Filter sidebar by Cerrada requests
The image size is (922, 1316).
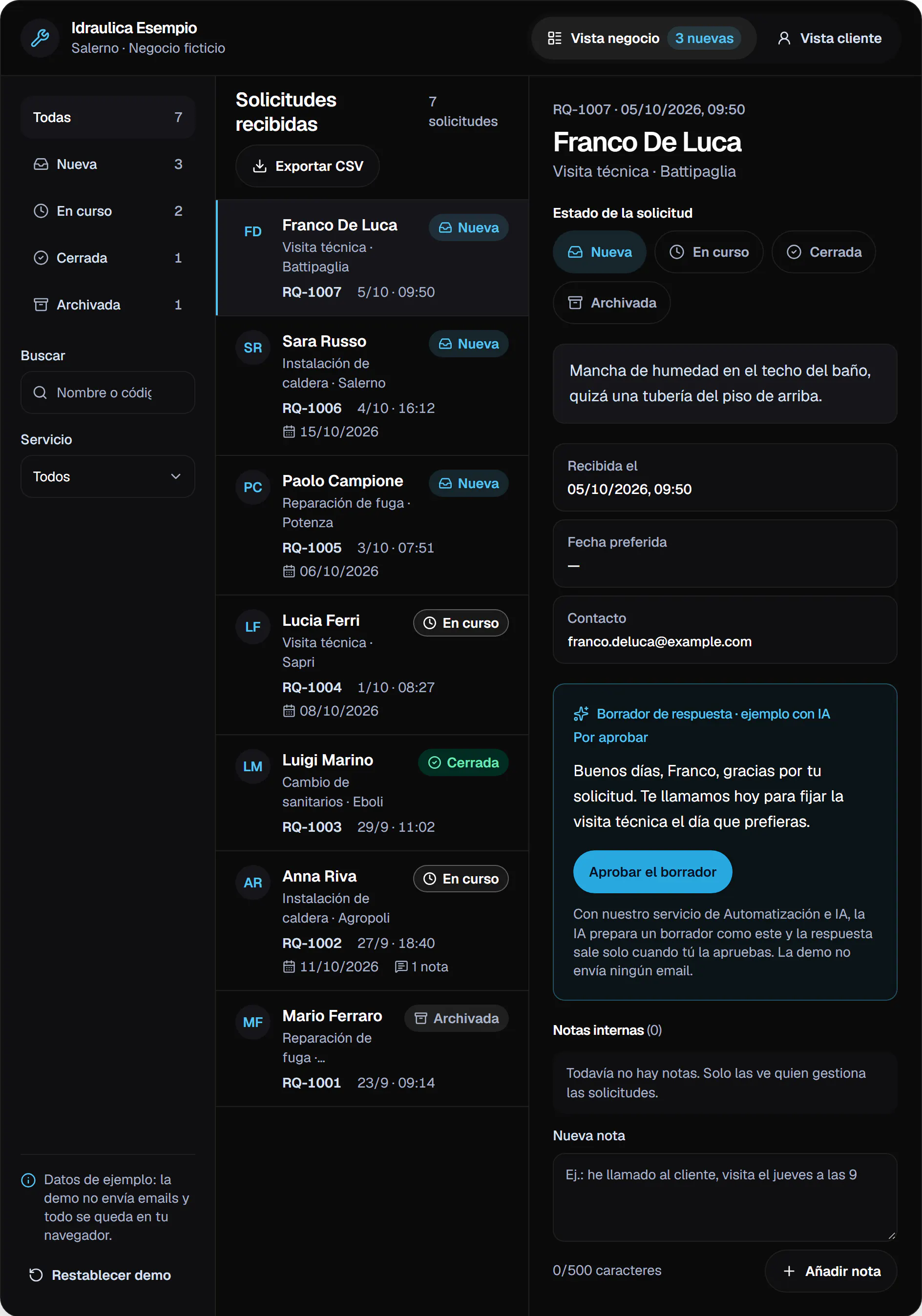[108, 258]
